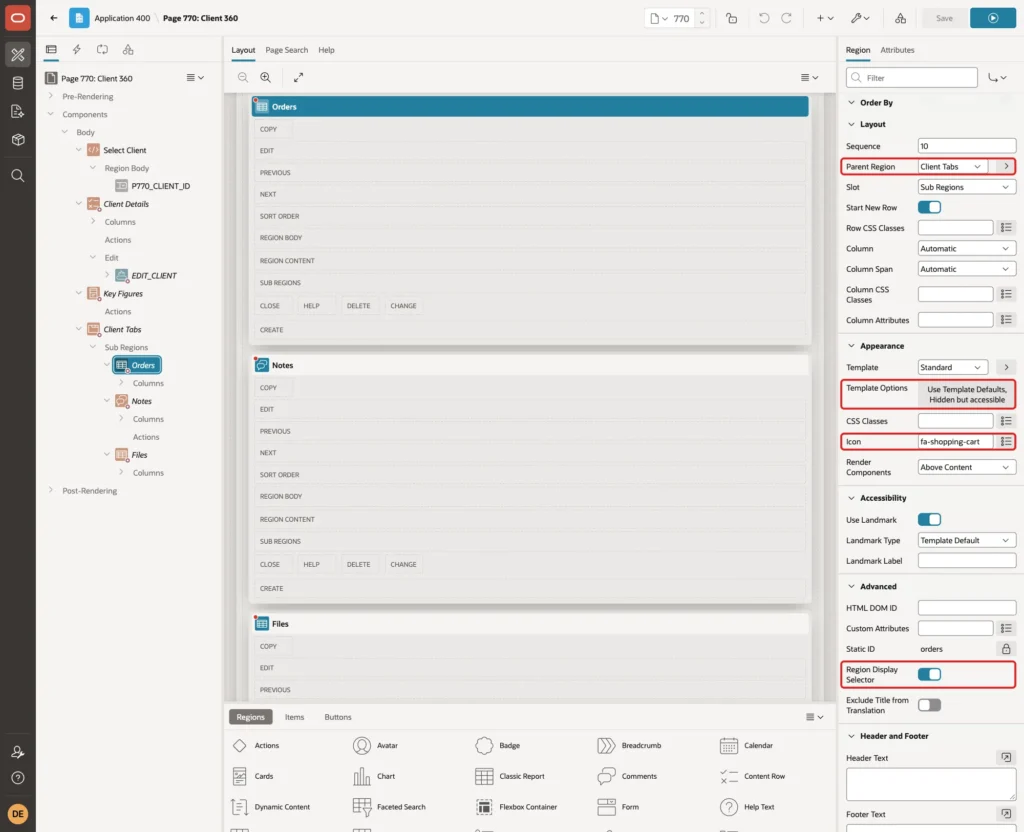Go to the Parent Region arrow button

click(x=1006, y=167)
